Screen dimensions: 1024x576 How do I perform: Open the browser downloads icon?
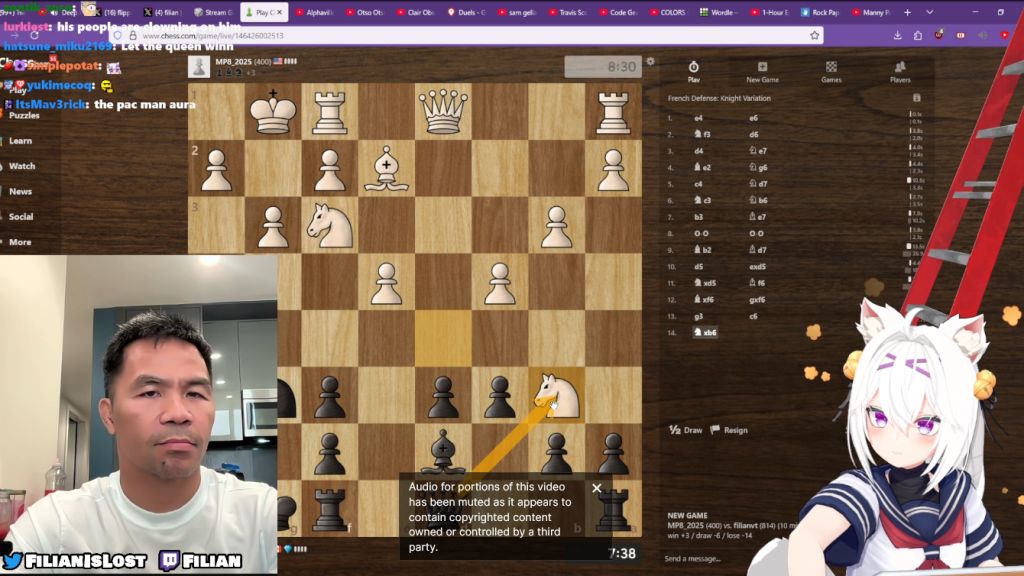[897, 35]
